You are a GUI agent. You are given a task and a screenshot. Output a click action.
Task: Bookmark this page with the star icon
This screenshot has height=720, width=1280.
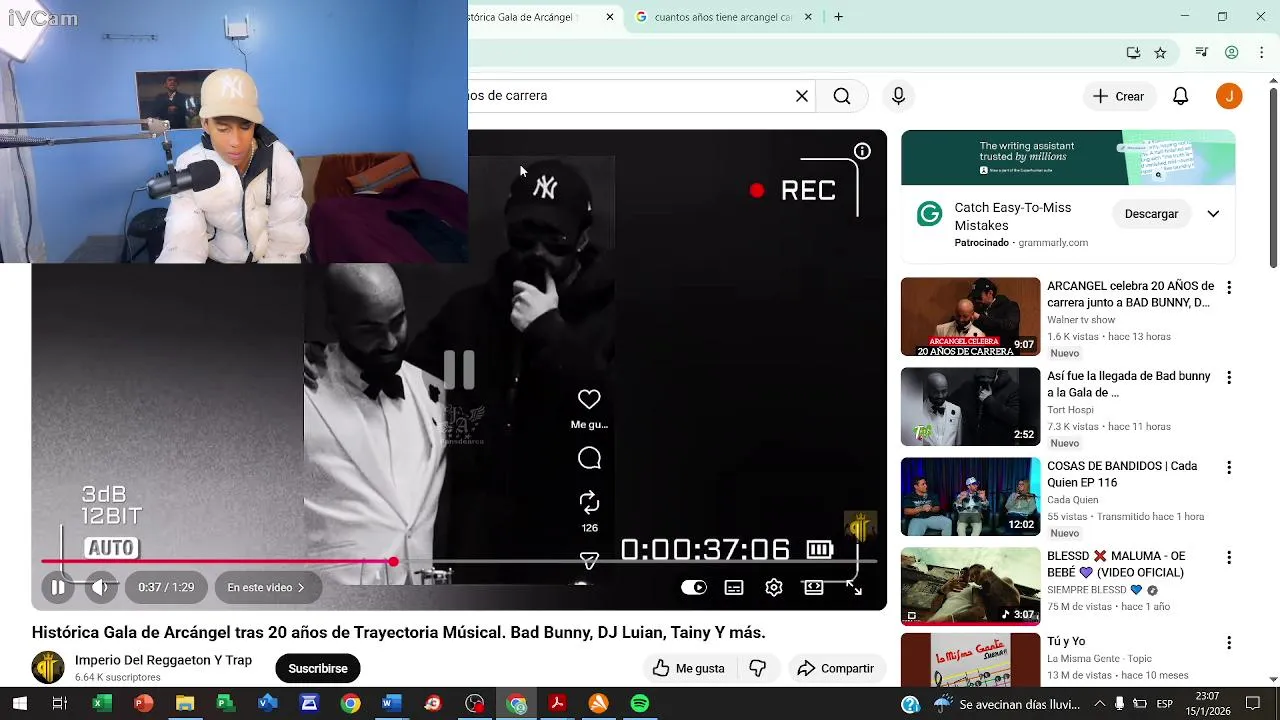(1160, 53)
